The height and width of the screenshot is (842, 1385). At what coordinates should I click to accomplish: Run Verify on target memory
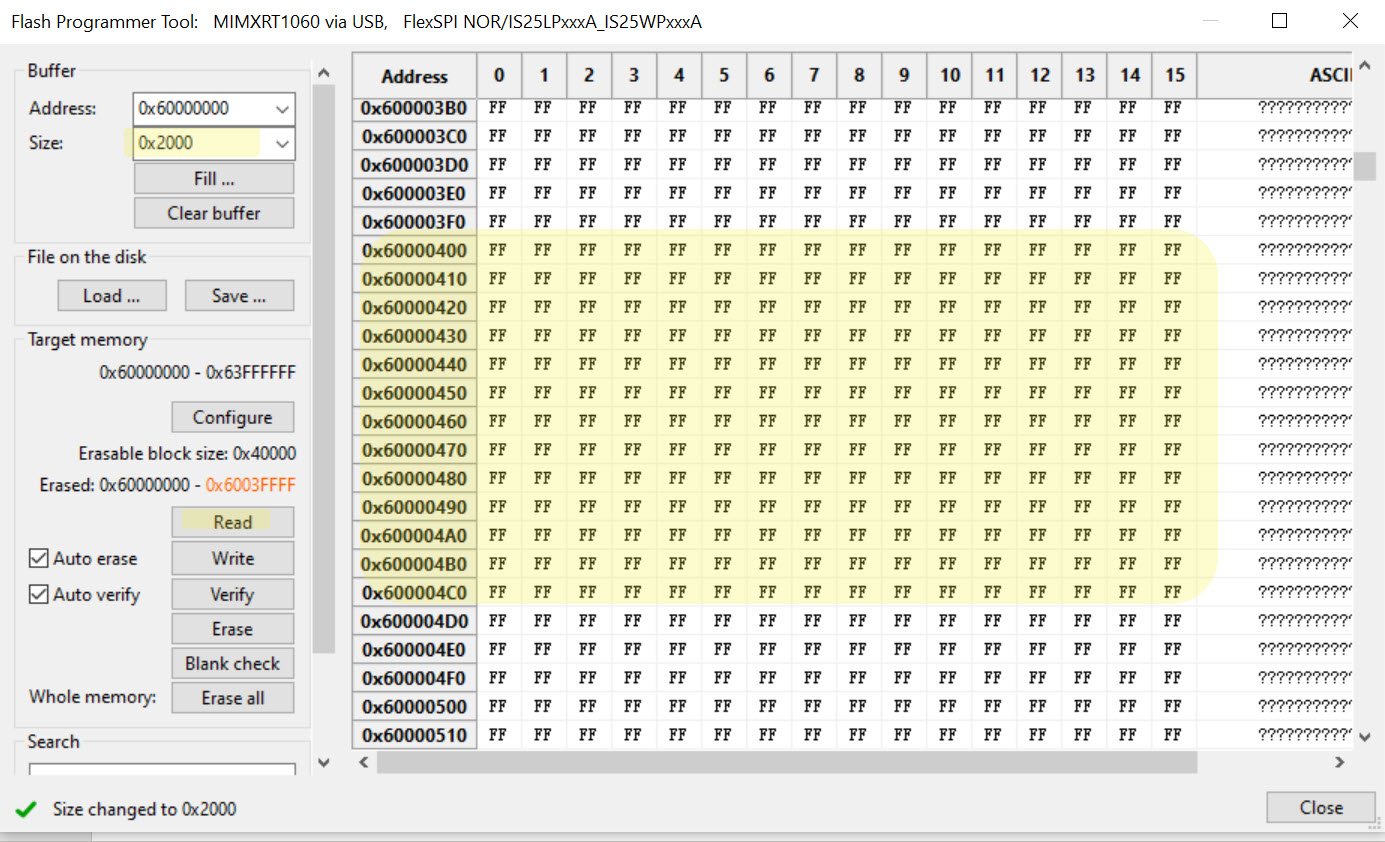click(232, 594)
